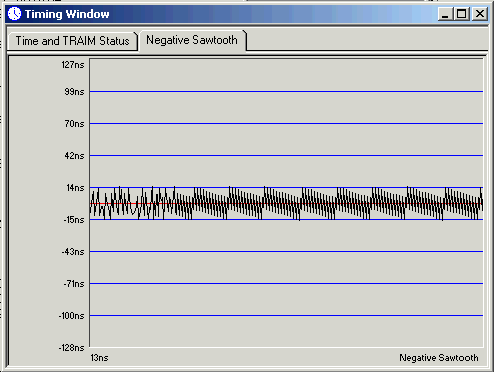Click the 14ns axis label
The width and height of the screenshot is (494, 372).
pyautogui.click(x=75, y=188)
